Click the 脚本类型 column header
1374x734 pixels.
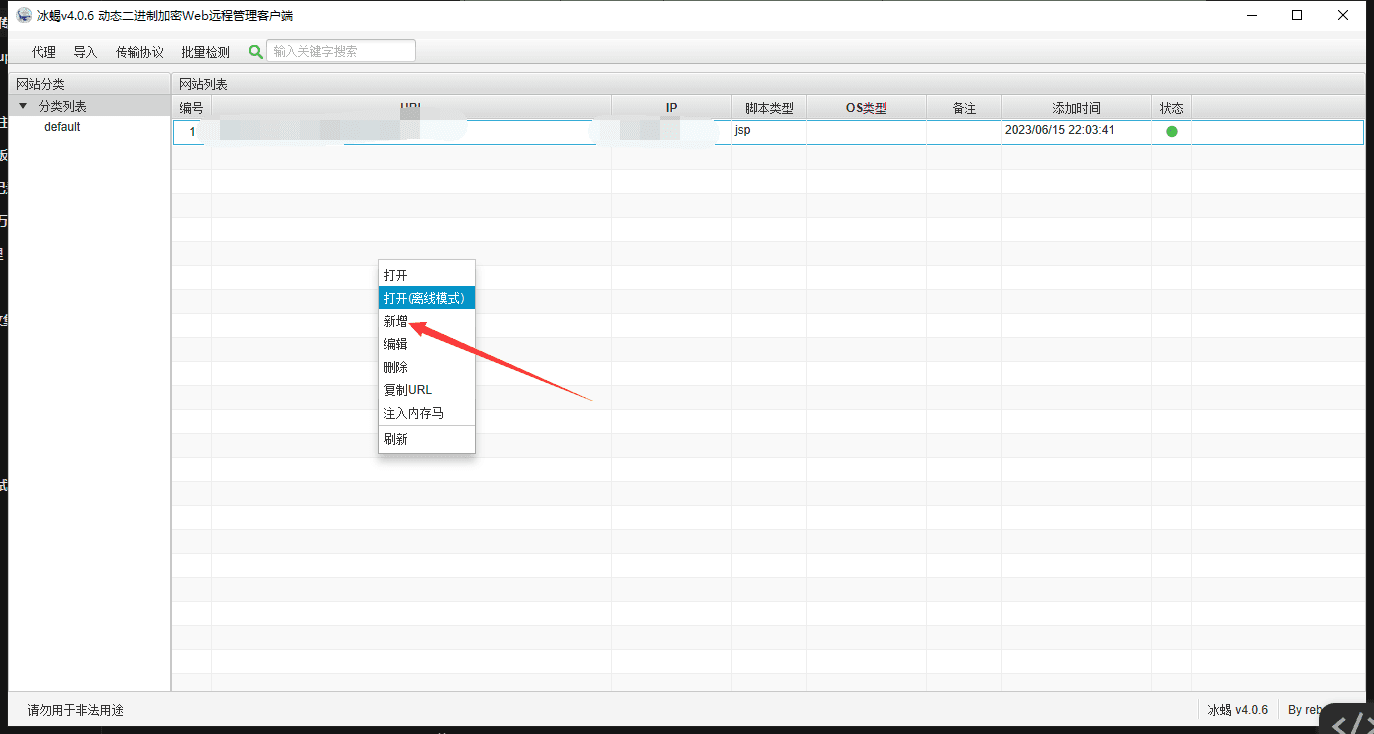click(x=769, y=108)
